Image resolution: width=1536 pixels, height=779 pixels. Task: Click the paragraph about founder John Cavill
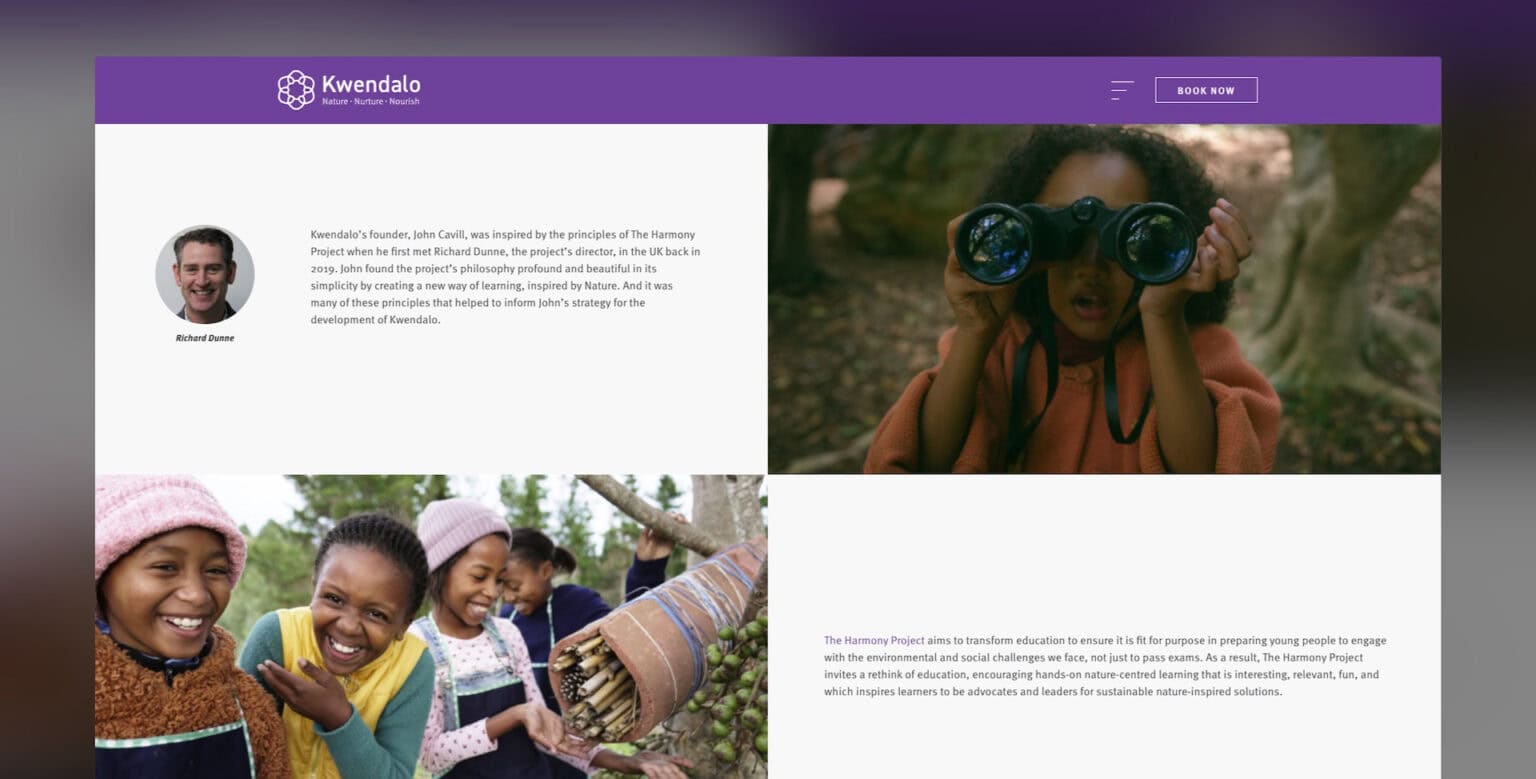[x=506, y=277]
